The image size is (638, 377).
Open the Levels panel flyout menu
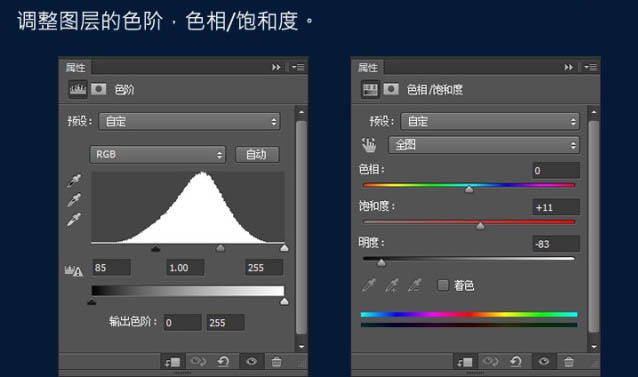(x=298, y=67)
